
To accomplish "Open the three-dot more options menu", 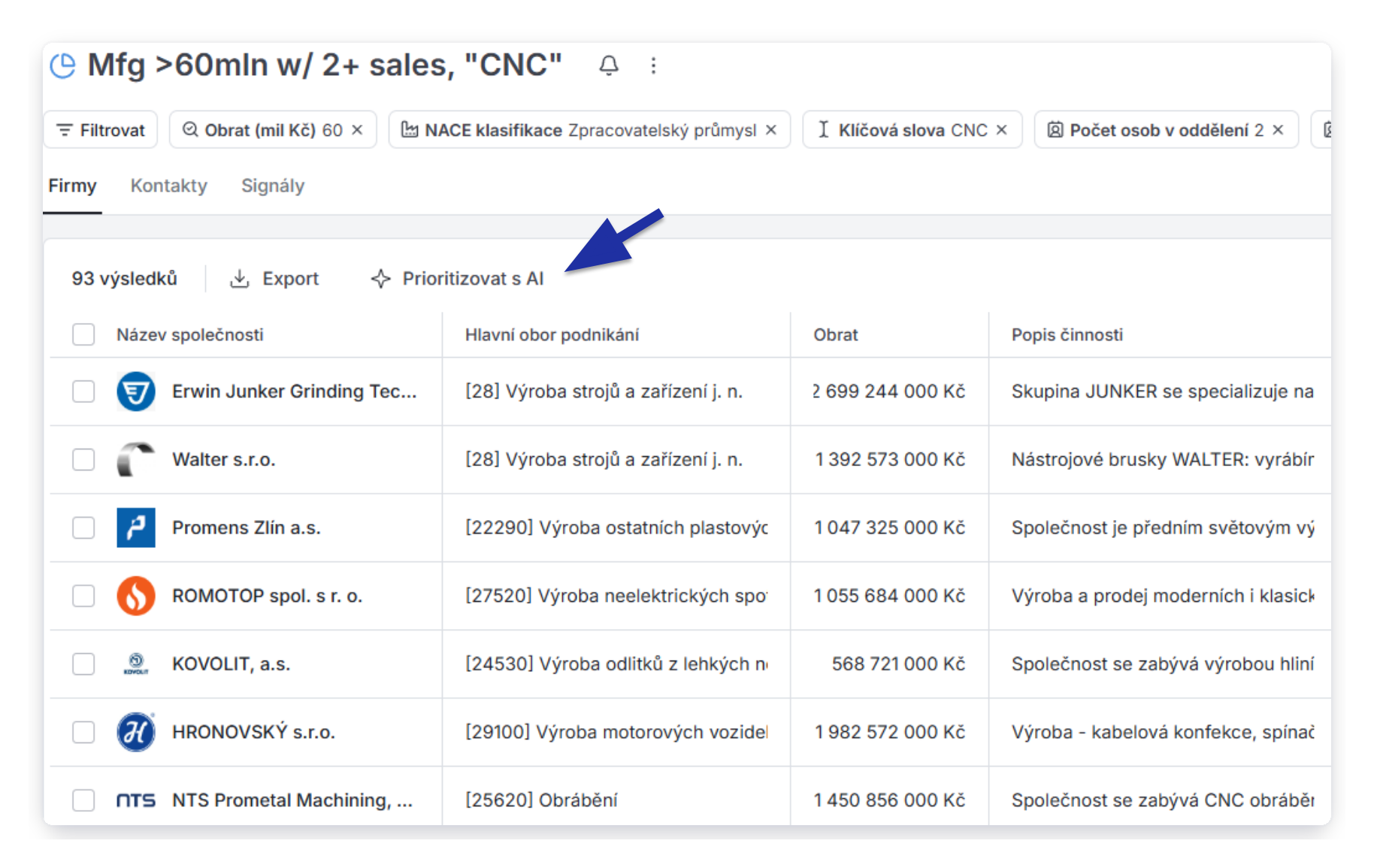I will pyautogui.click(x=653, y=66).
